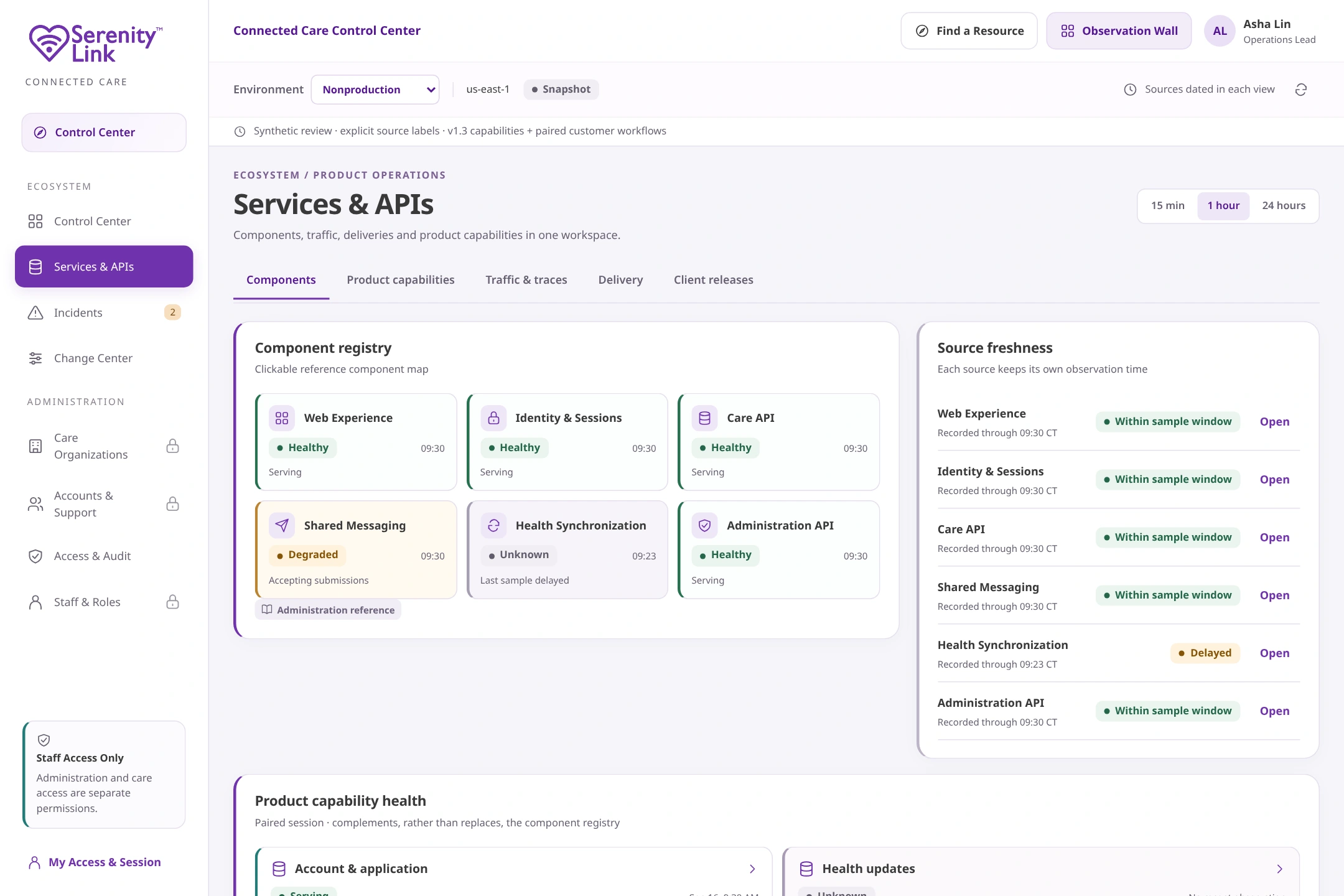Image resolution: width=1344 pixels, height=896 pixels.
Task: Click the Staff & Roles lock icon
Action: [173, 602]
